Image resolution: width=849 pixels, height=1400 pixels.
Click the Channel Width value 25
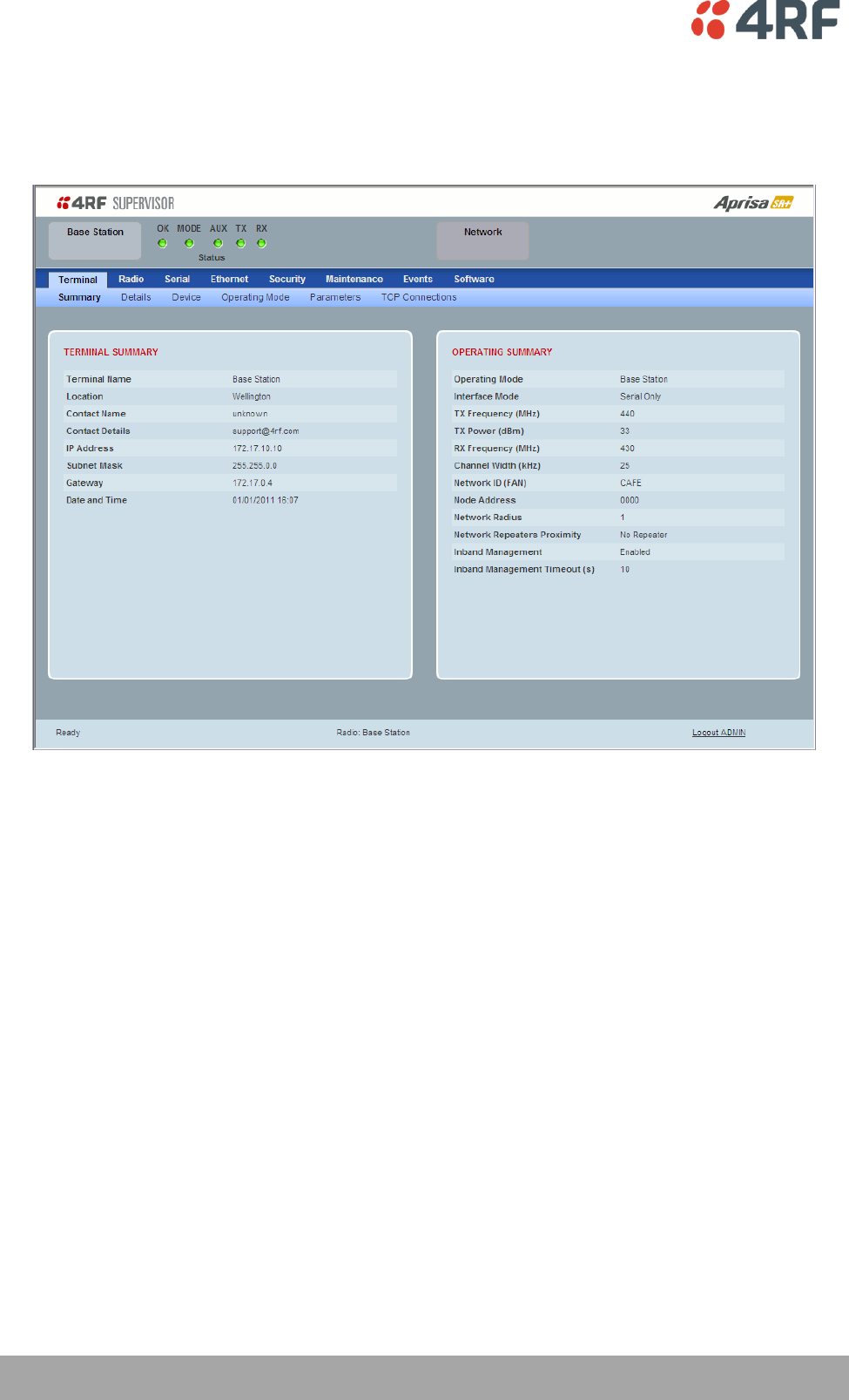pyautogui.click(x=624, y=466)
